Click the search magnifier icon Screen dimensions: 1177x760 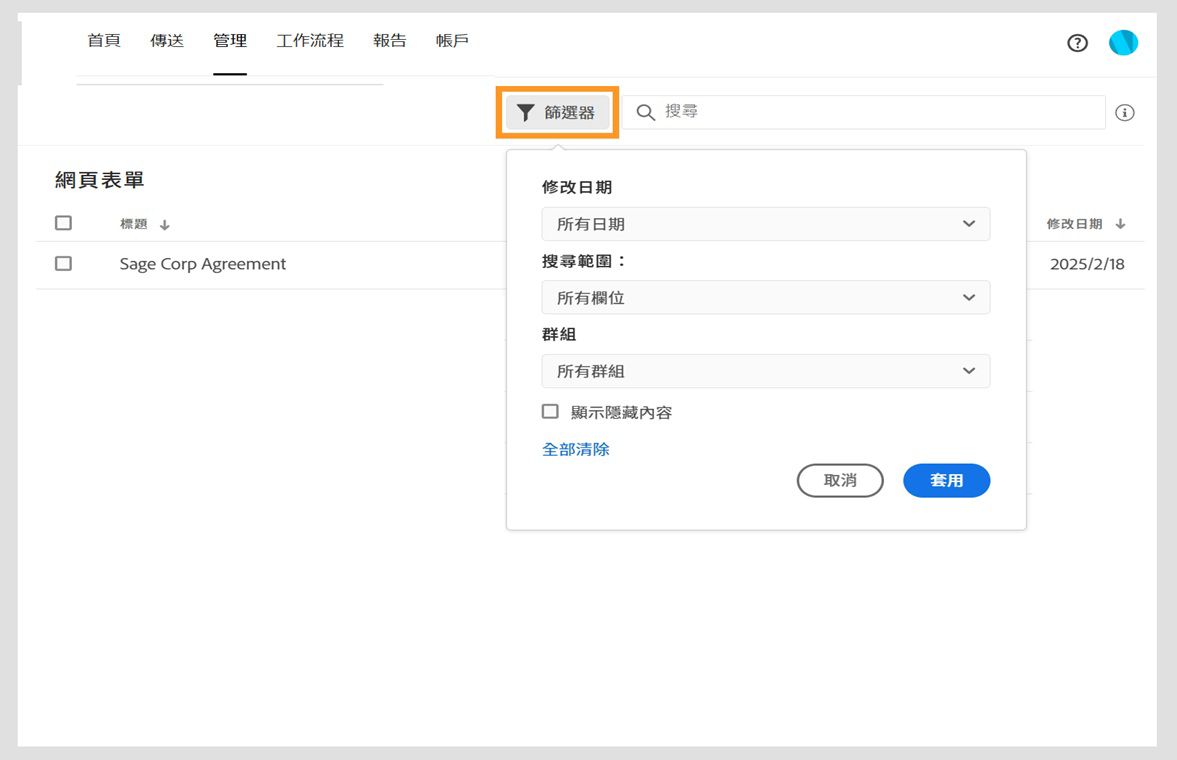[x=646, y=112]
